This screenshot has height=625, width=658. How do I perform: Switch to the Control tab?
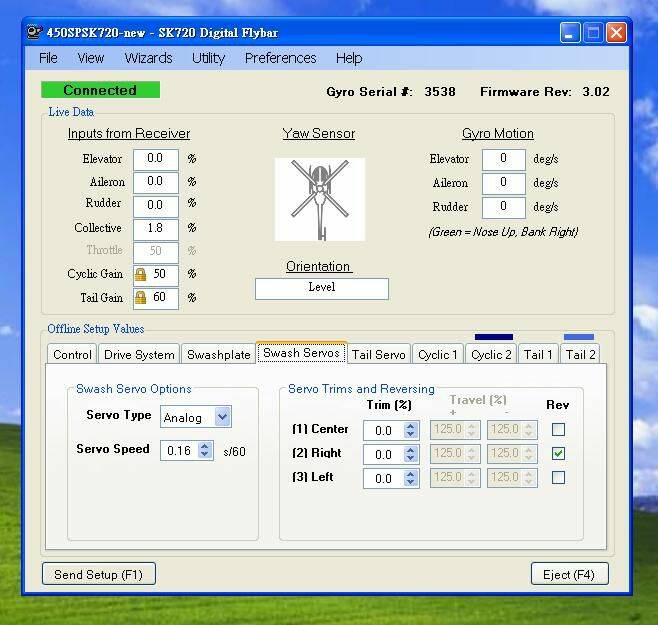[72, 355]
